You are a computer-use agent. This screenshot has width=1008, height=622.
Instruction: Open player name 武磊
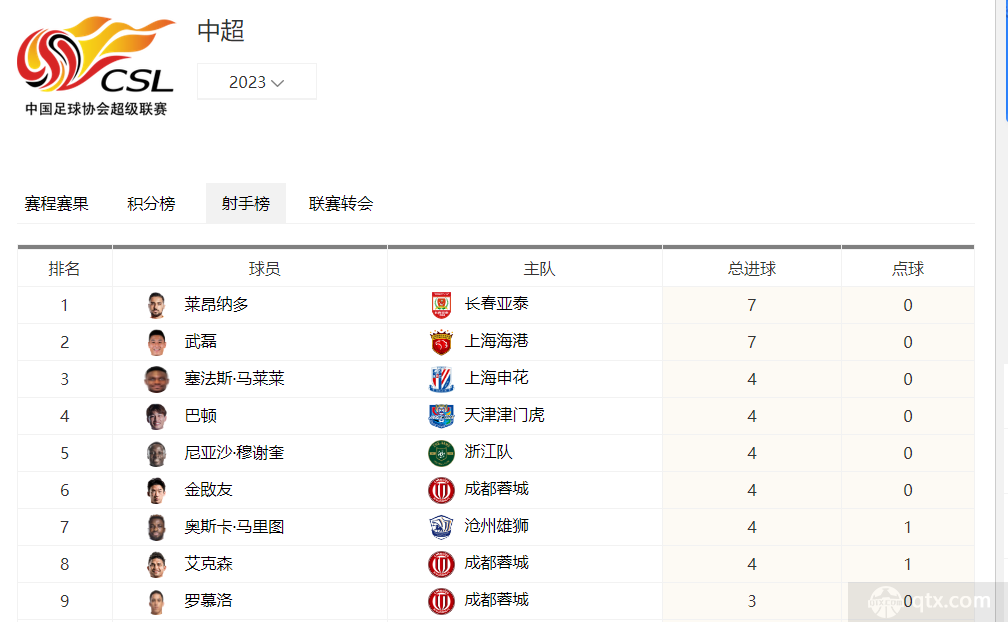coord(201,341)
